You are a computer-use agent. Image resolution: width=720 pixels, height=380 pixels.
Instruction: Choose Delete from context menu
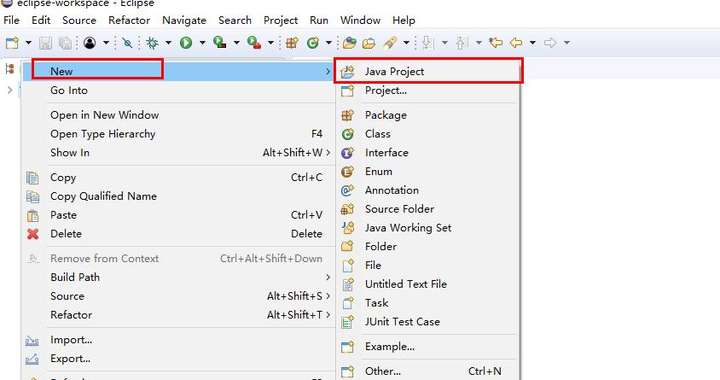[178, 234]
